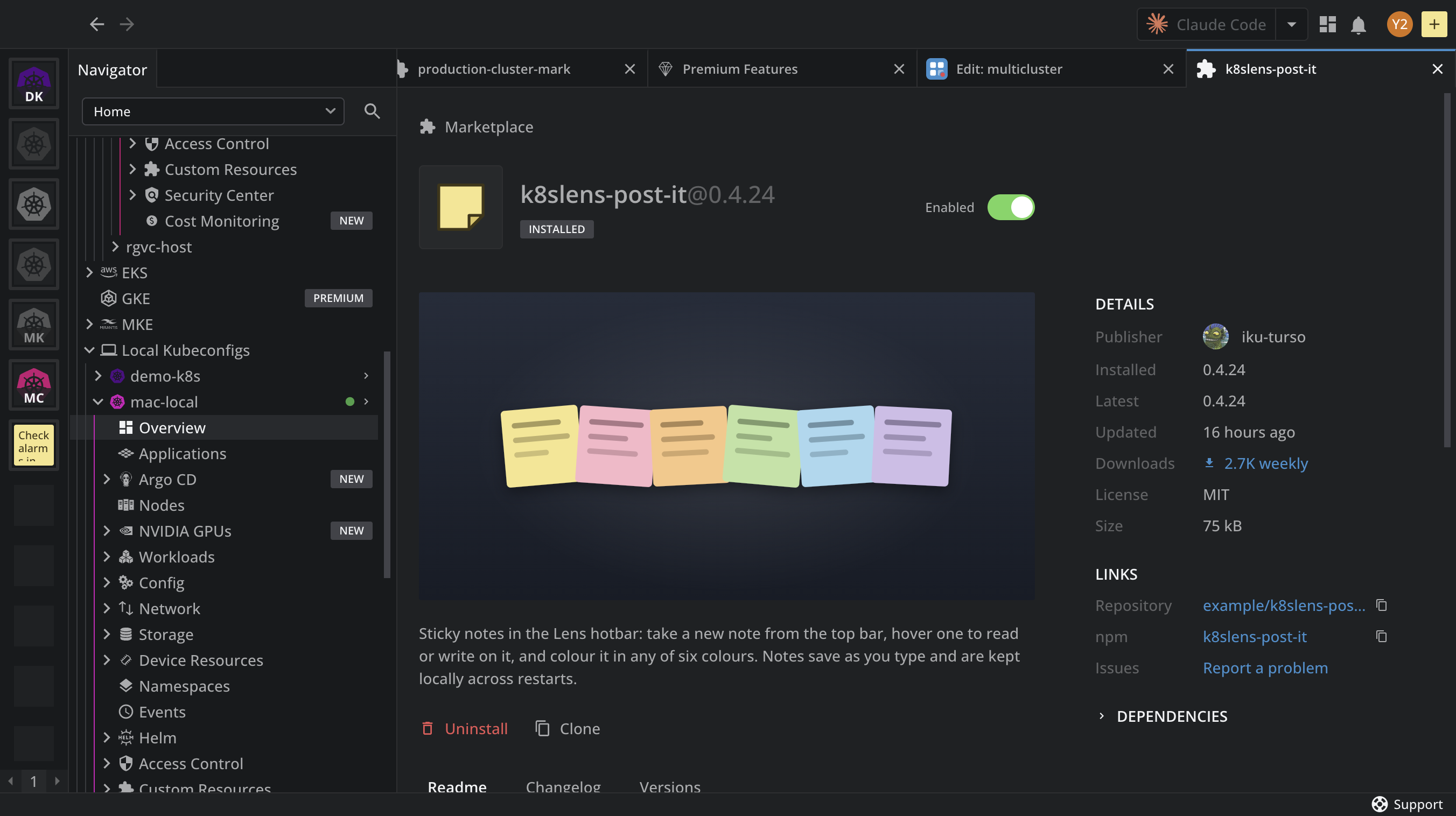
Task: Clone the k8slens-post-it extension
Action: (x=568, y=728)
